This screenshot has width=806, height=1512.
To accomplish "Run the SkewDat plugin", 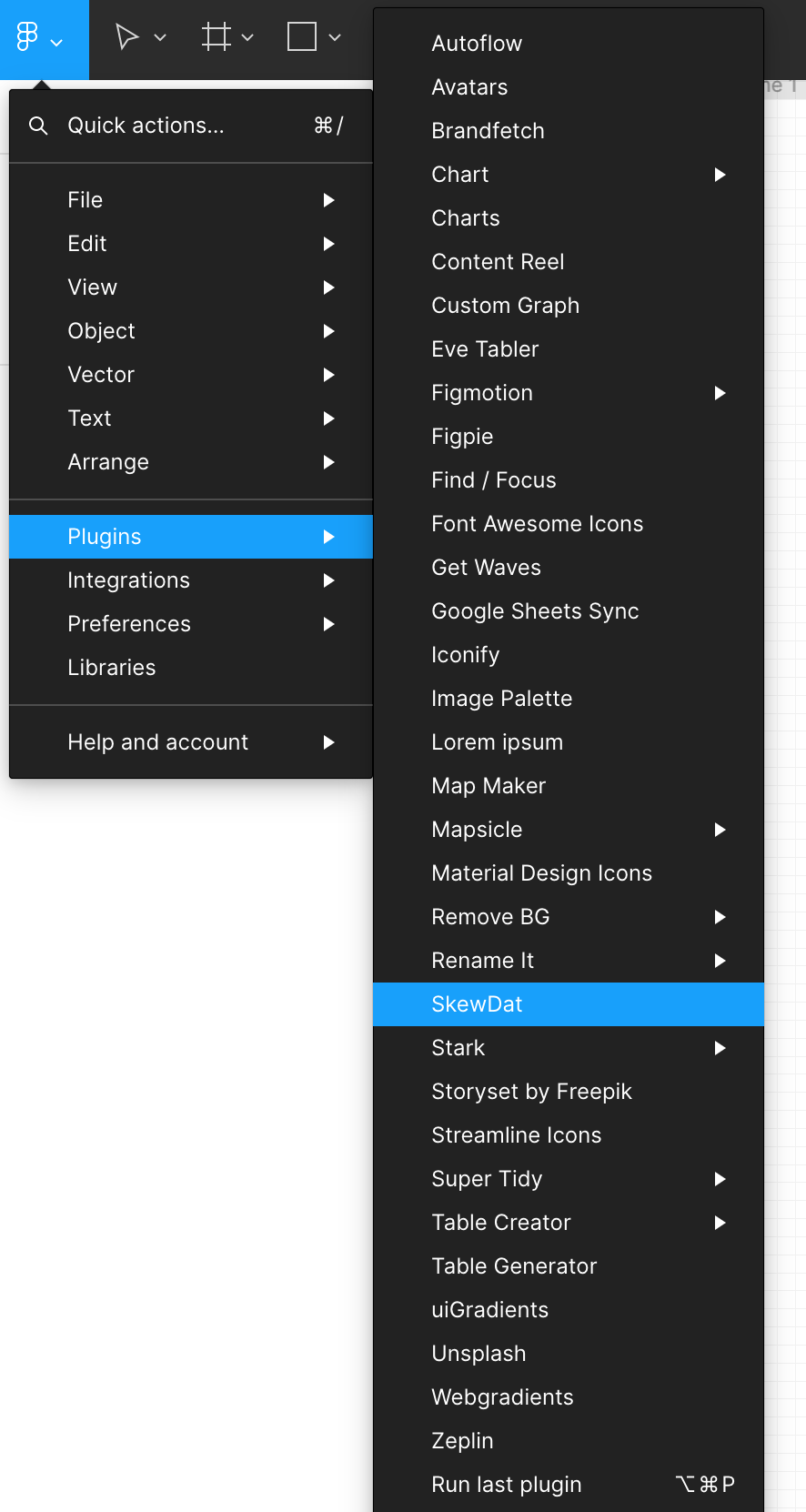I will (569, 1004).
